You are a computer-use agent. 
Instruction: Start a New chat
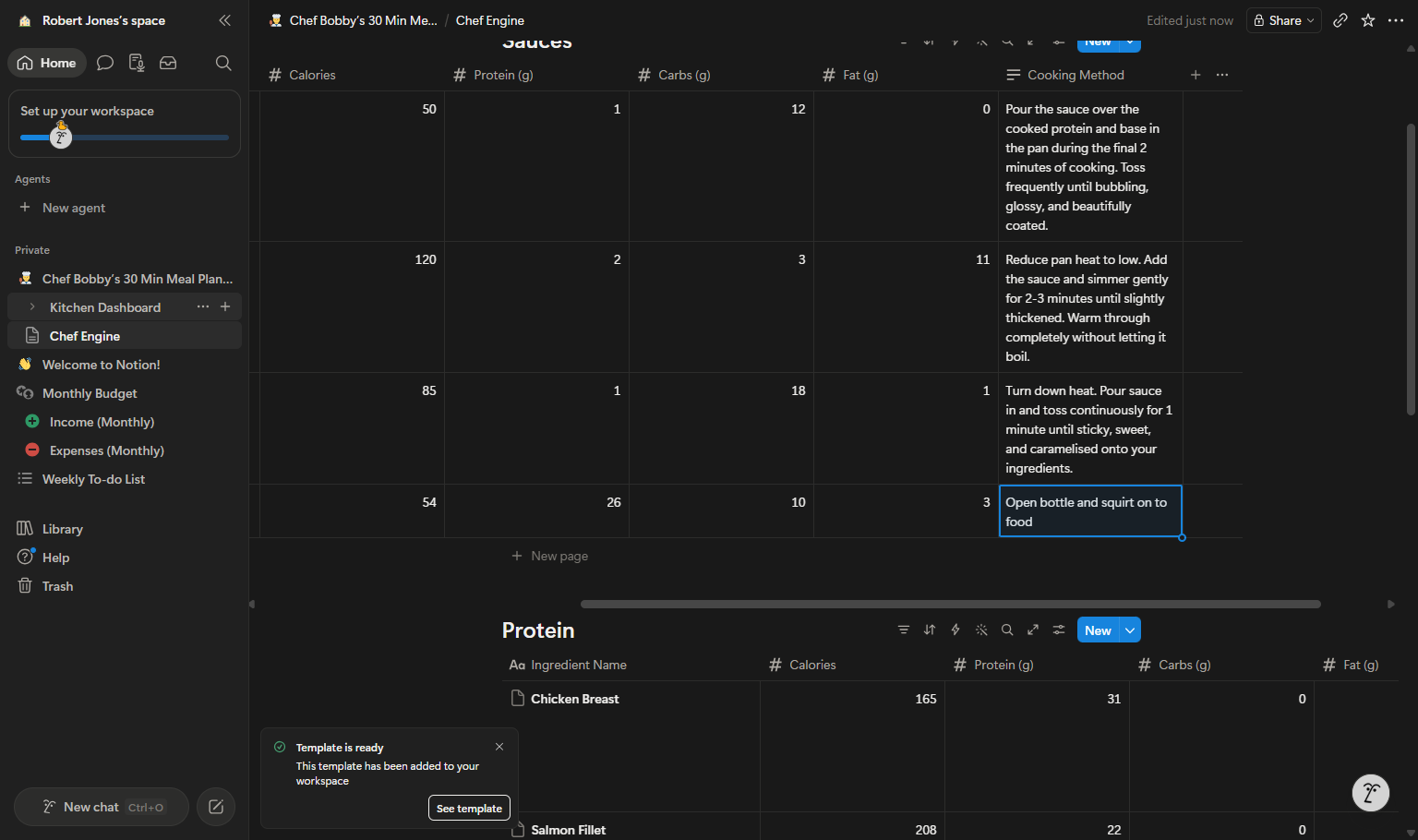tap(102, 807)
